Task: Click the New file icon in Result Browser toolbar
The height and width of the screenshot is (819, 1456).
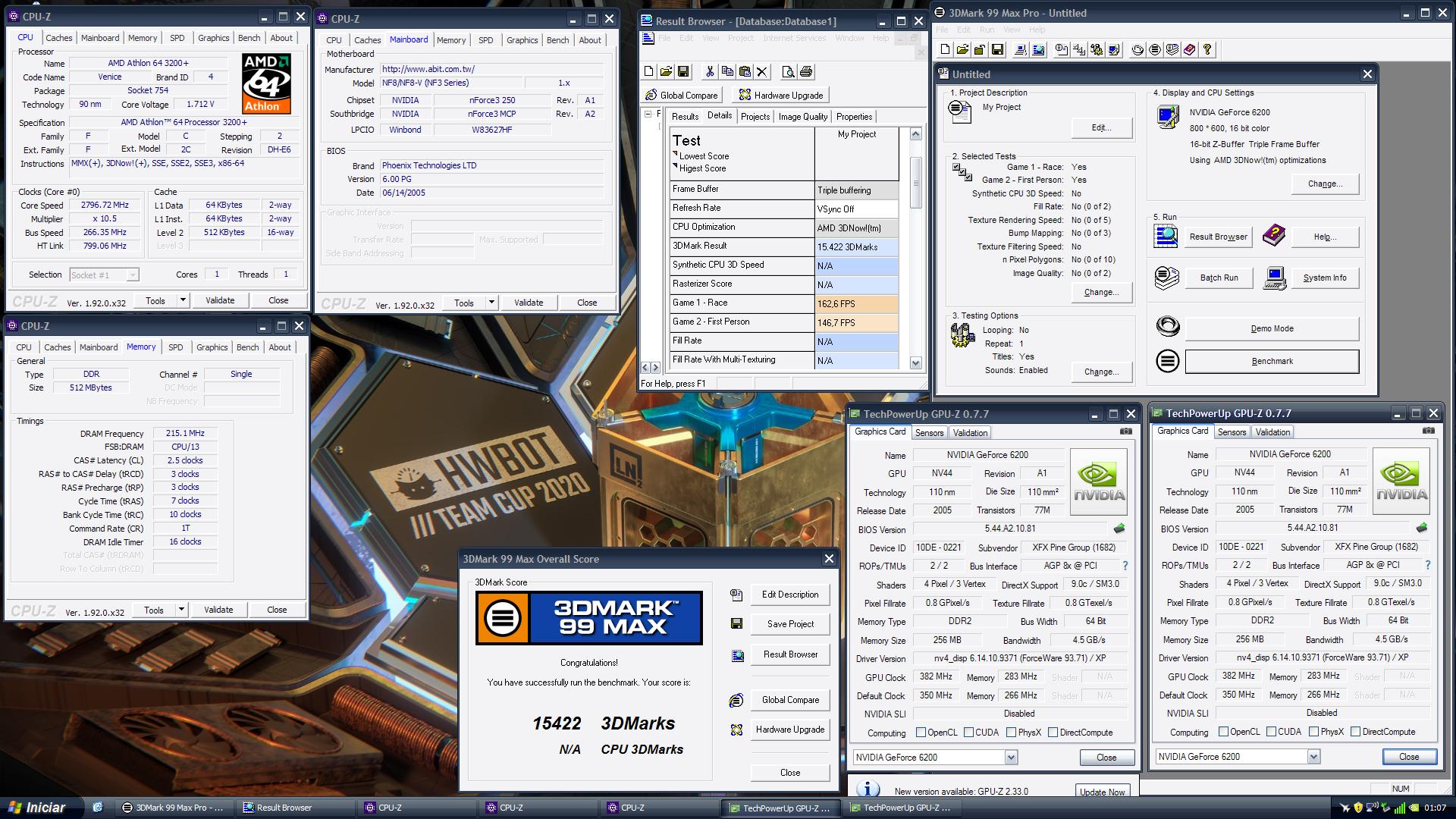Action: click(648, 71)
